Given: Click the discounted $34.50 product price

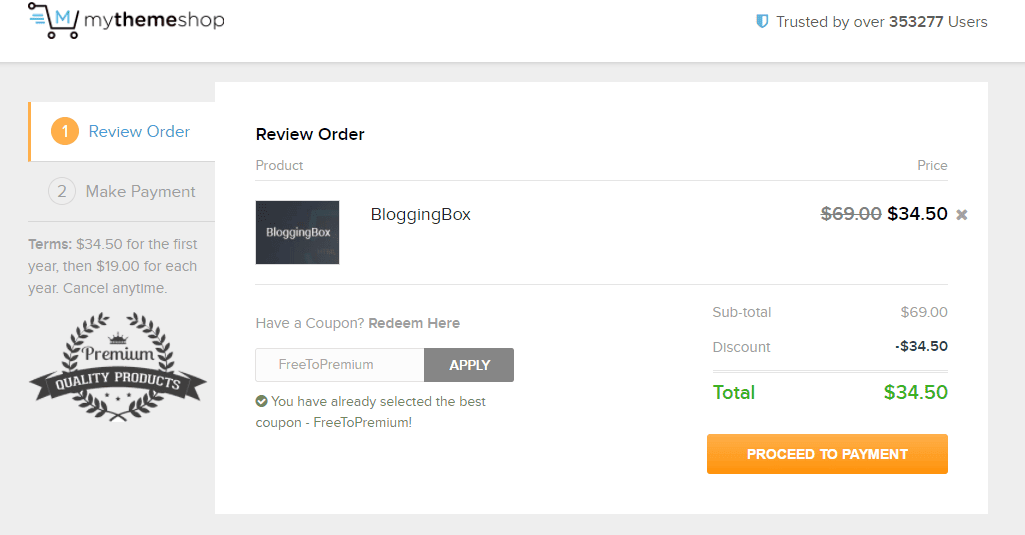Looking at the screenshot, I should tap(917, 214).
